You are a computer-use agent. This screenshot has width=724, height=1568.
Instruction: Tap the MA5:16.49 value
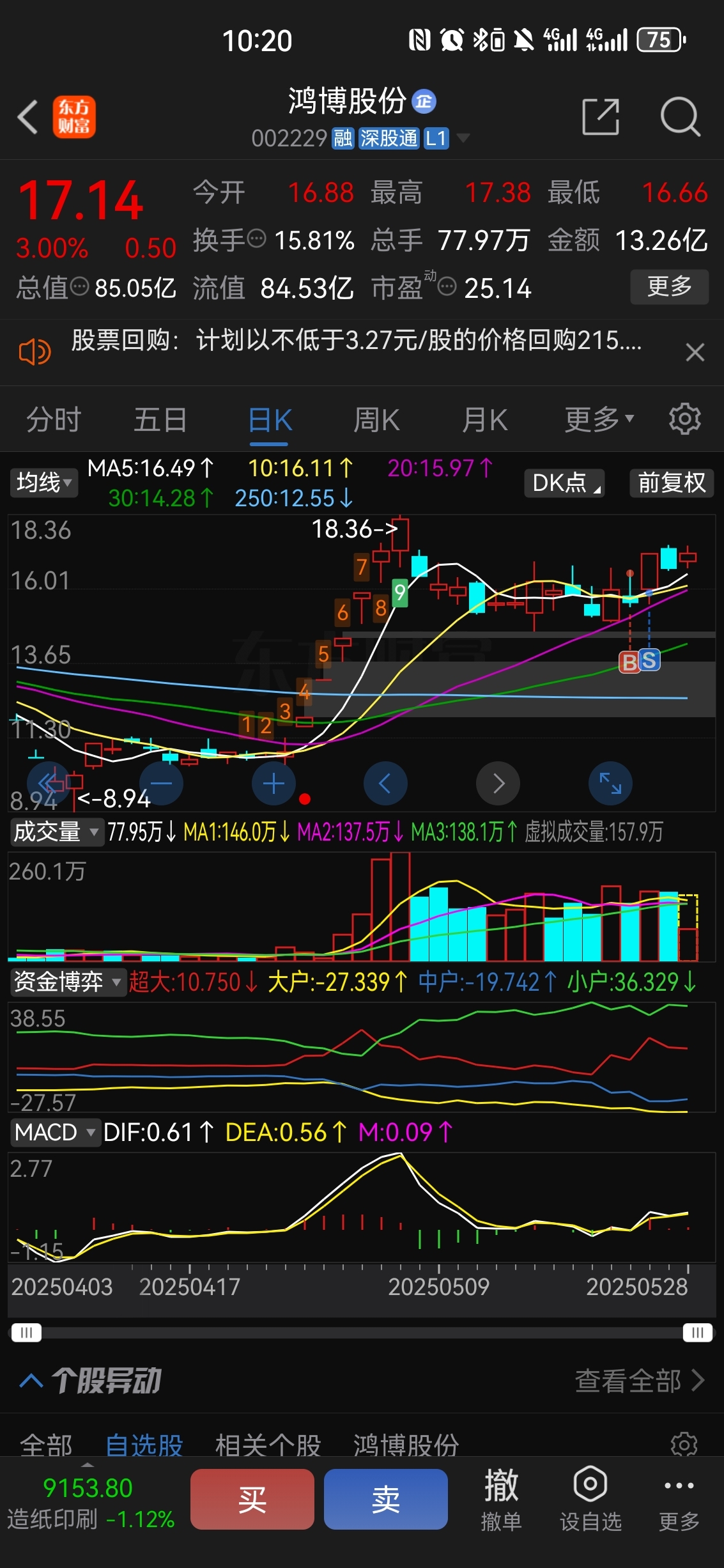pos(151,469)
